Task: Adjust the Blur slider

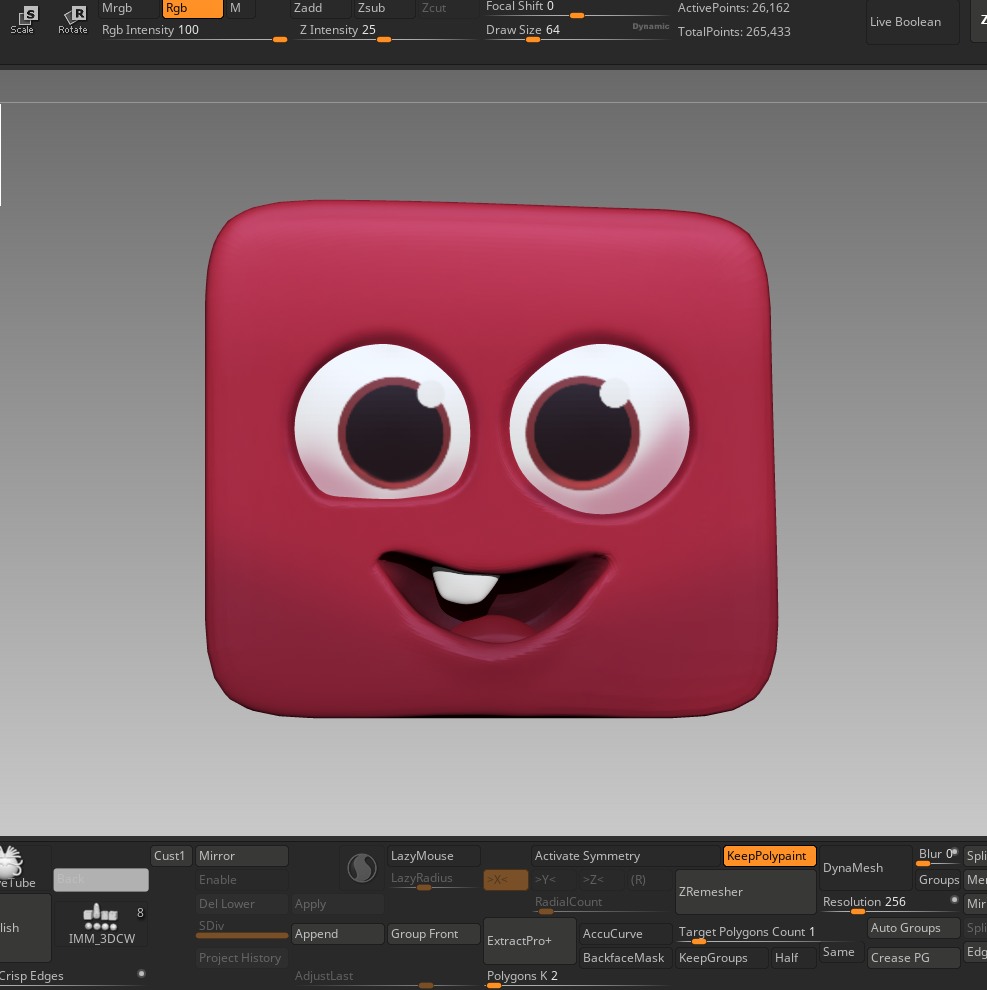Action: click(937, 856)
